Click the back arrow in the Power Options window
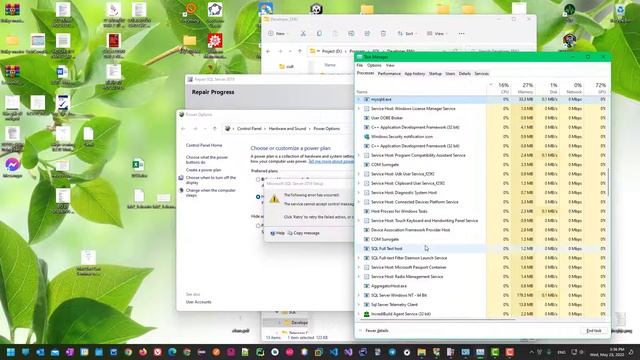Image resolution: width=640 pixels, height=360 pixels. pyautogui.click(x=184, y=129)
